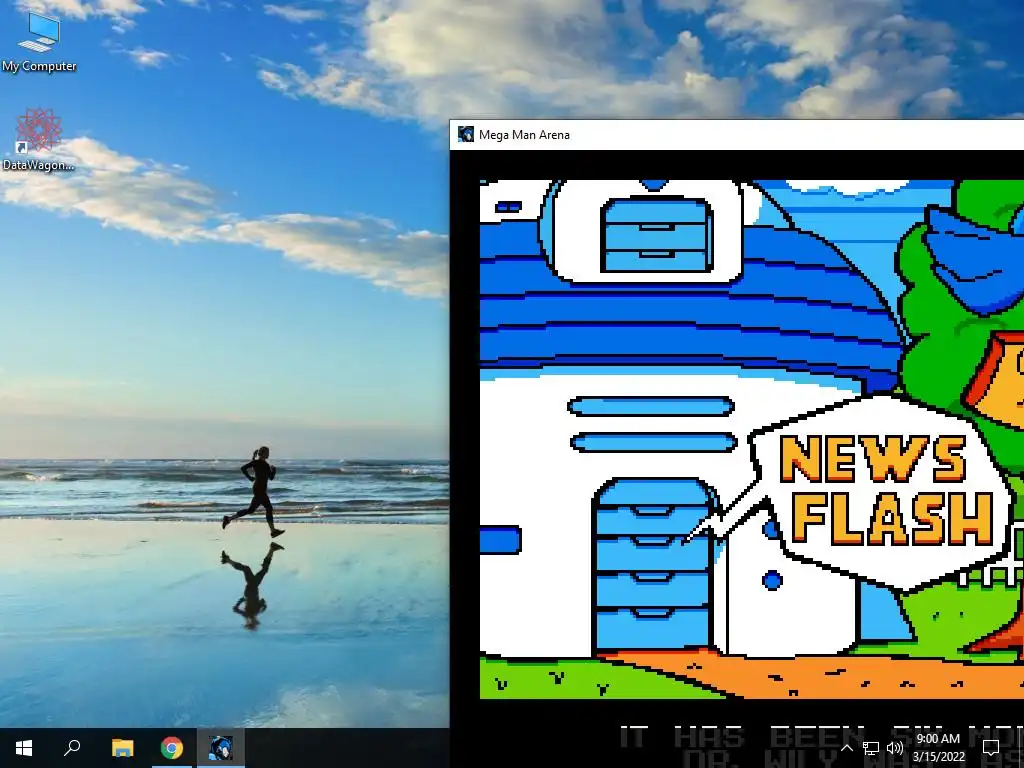The height and width of the screenshot is (768, 1024).
Task: Show hidden system tray icons
Action: [x=846, y=748]
